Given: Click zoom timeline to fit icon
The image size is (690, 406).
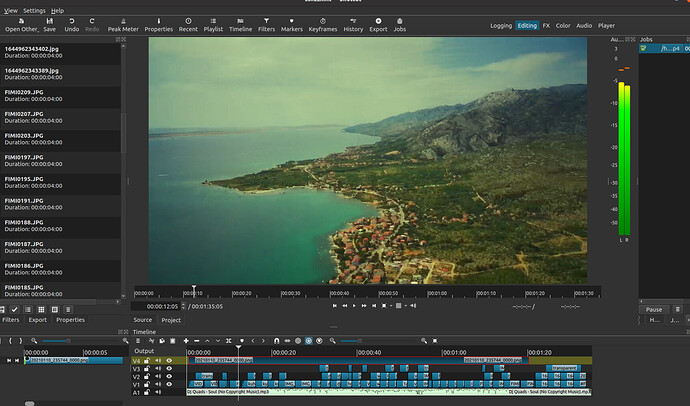Looking at the screenshot, I should point(435,341).
